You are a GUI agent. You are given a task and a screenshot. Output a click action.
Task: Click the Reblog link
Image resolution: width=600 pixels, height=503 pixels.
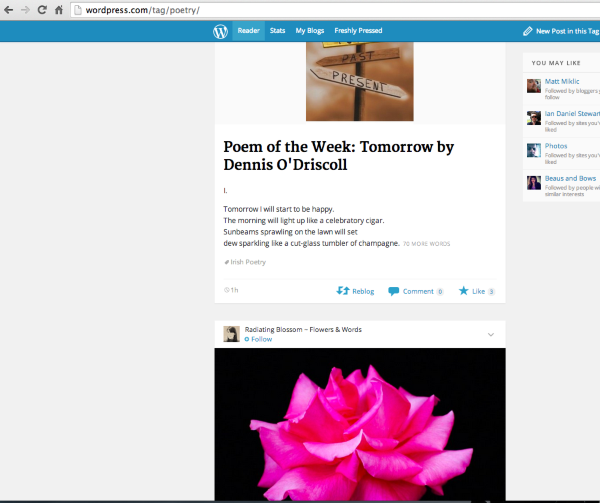pos(363,291)
